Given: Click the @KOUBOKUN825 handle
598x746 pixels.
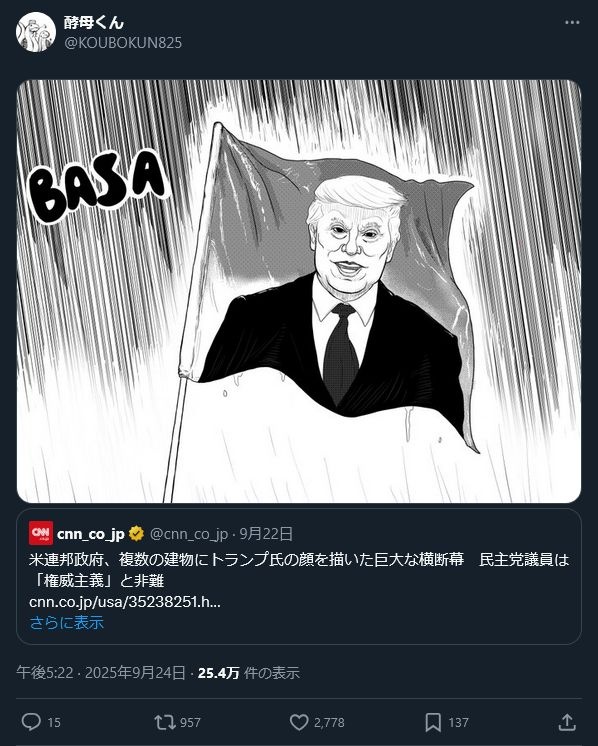Looking at the screenshot, I should tap(123, 43).
